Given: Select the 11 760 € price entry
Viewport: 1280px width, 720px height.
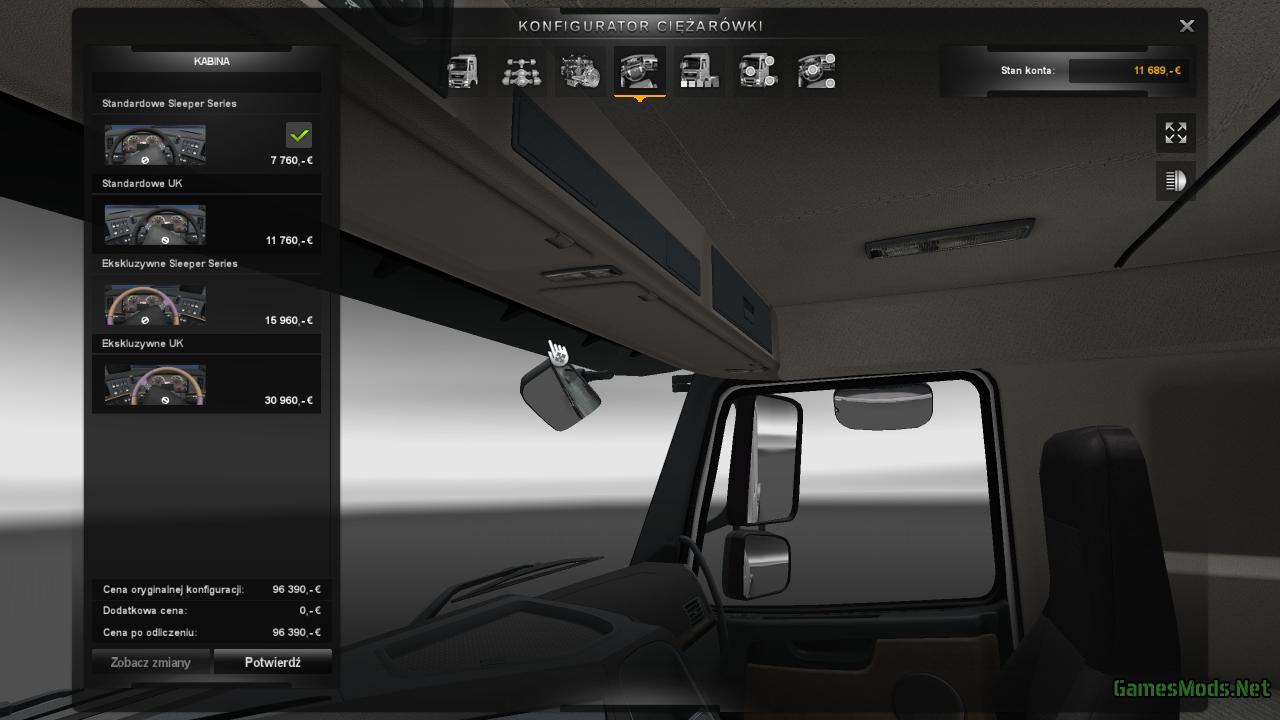Looking at the screenshot, I should [x=289, y=240].
